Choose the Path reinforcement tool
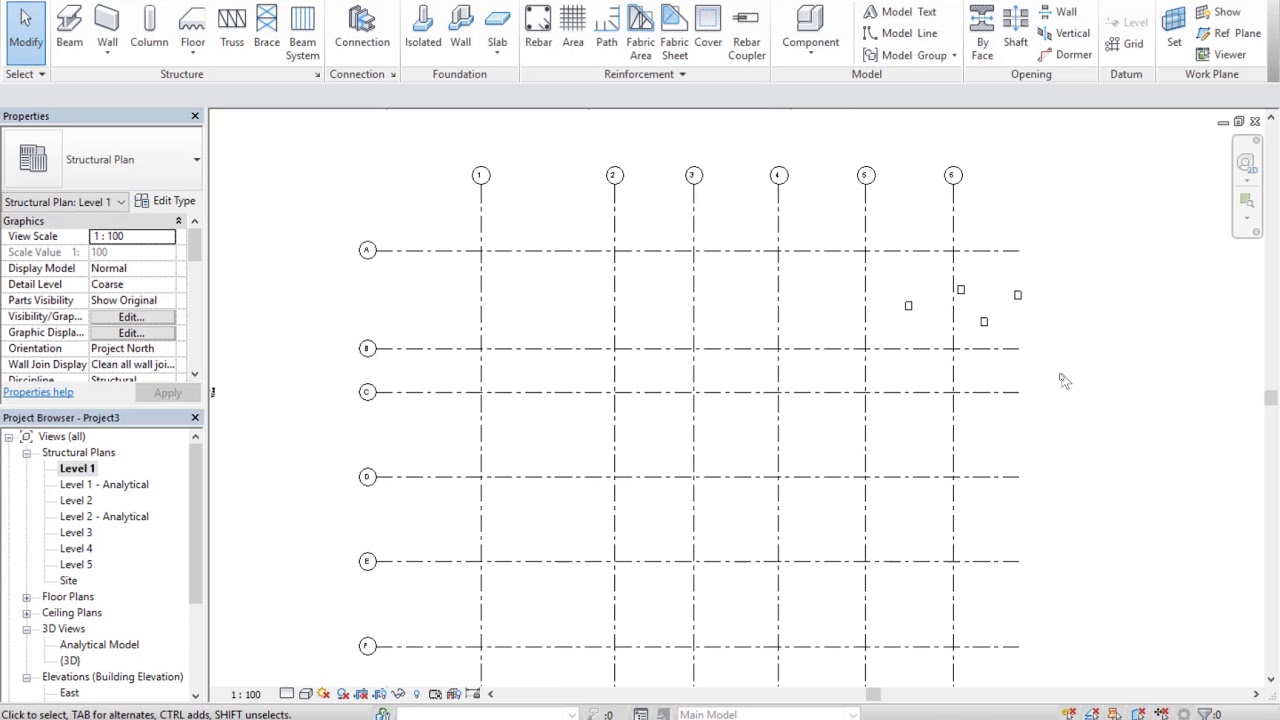 (x=606, y=27)
